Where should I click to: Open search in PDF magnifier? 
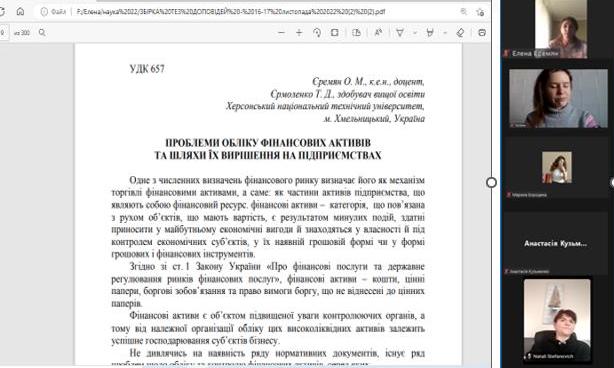click(x=42, y=33)
